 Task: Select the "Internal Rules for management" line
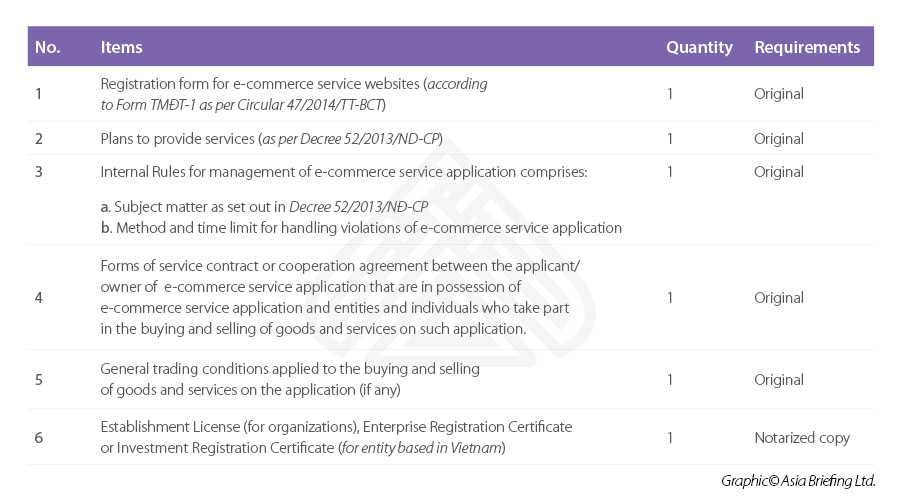[343, 172]
